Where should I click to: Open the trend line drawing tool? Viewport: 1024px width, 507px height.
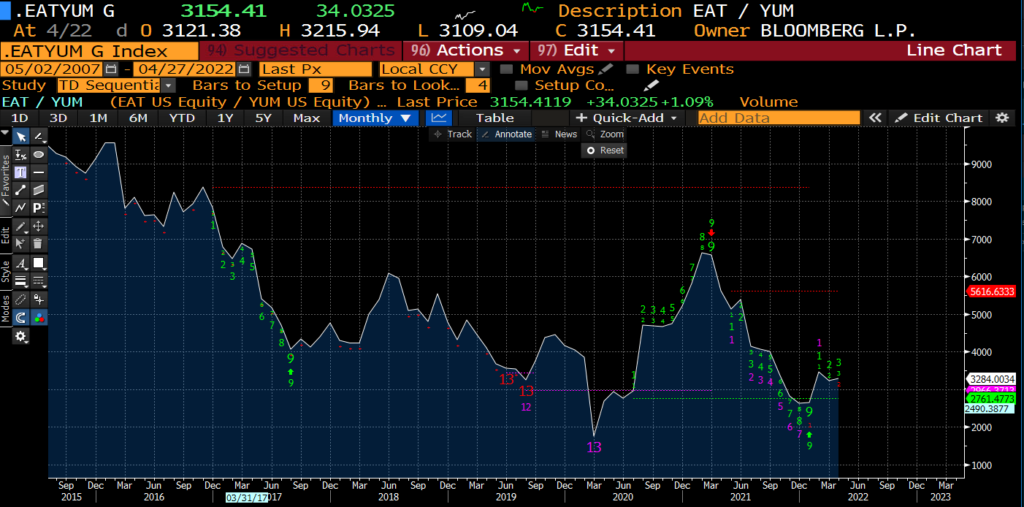[x=39, y=137]
